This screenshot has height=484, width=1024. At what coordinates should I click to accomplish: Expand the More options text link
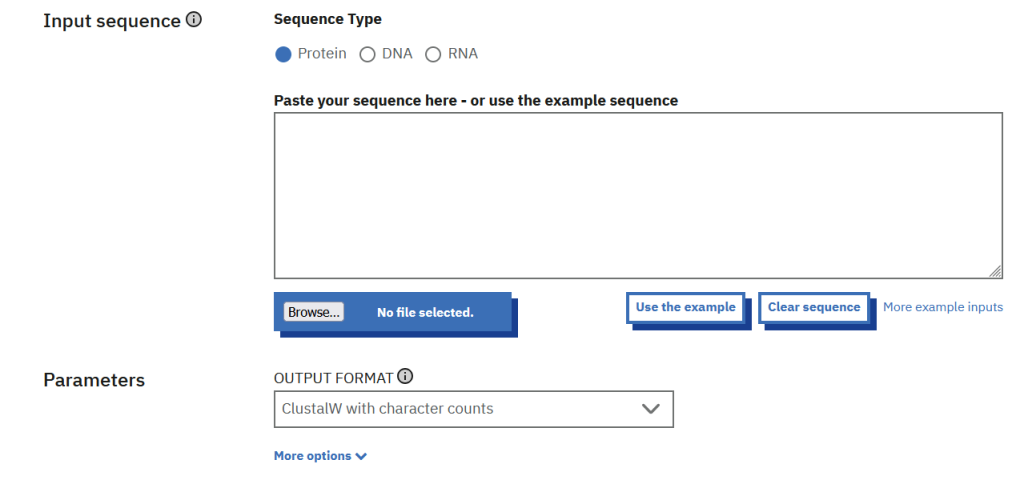click(x=312, y=456)
